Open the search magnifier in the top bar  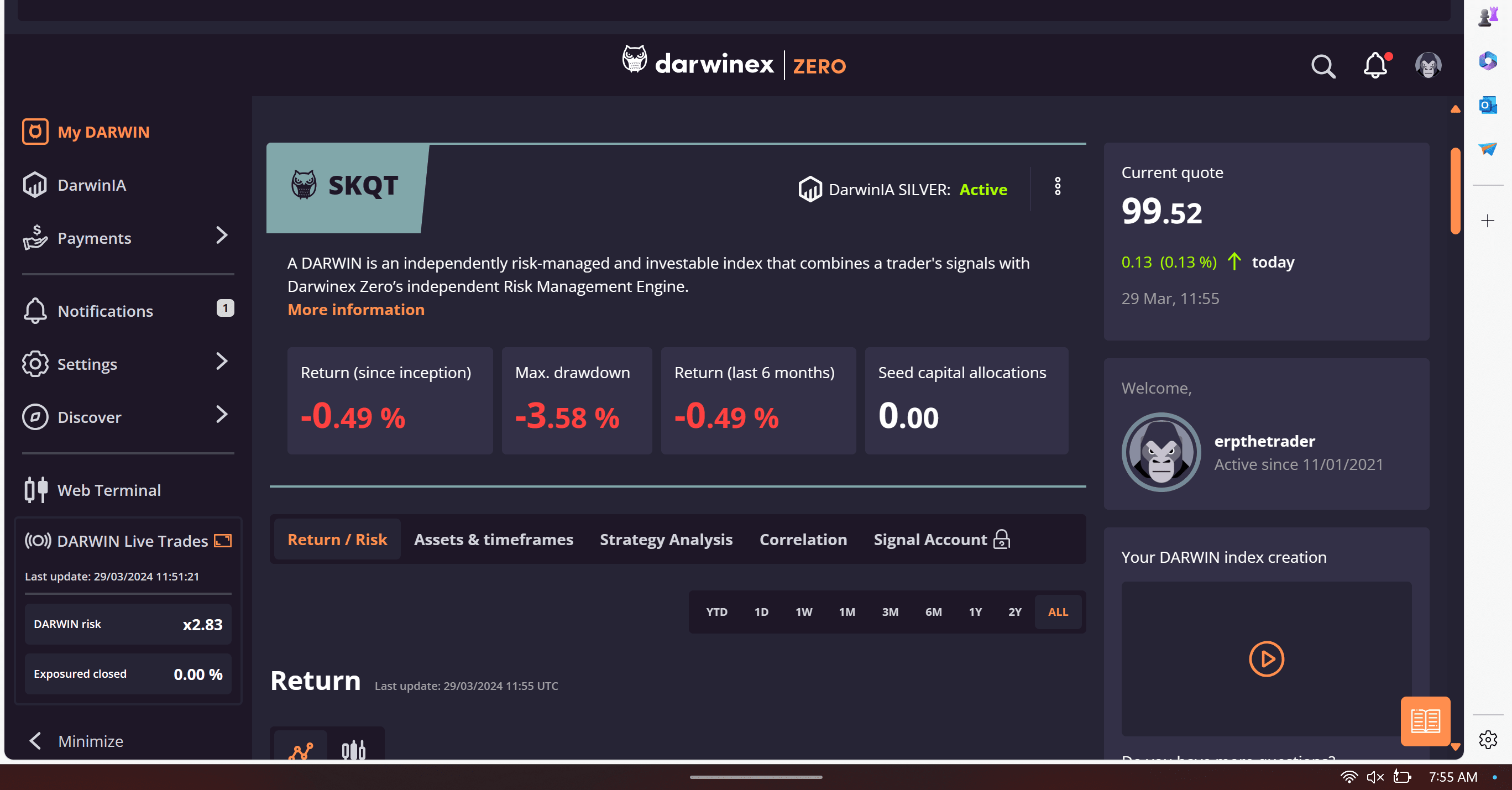(1322, 66)
